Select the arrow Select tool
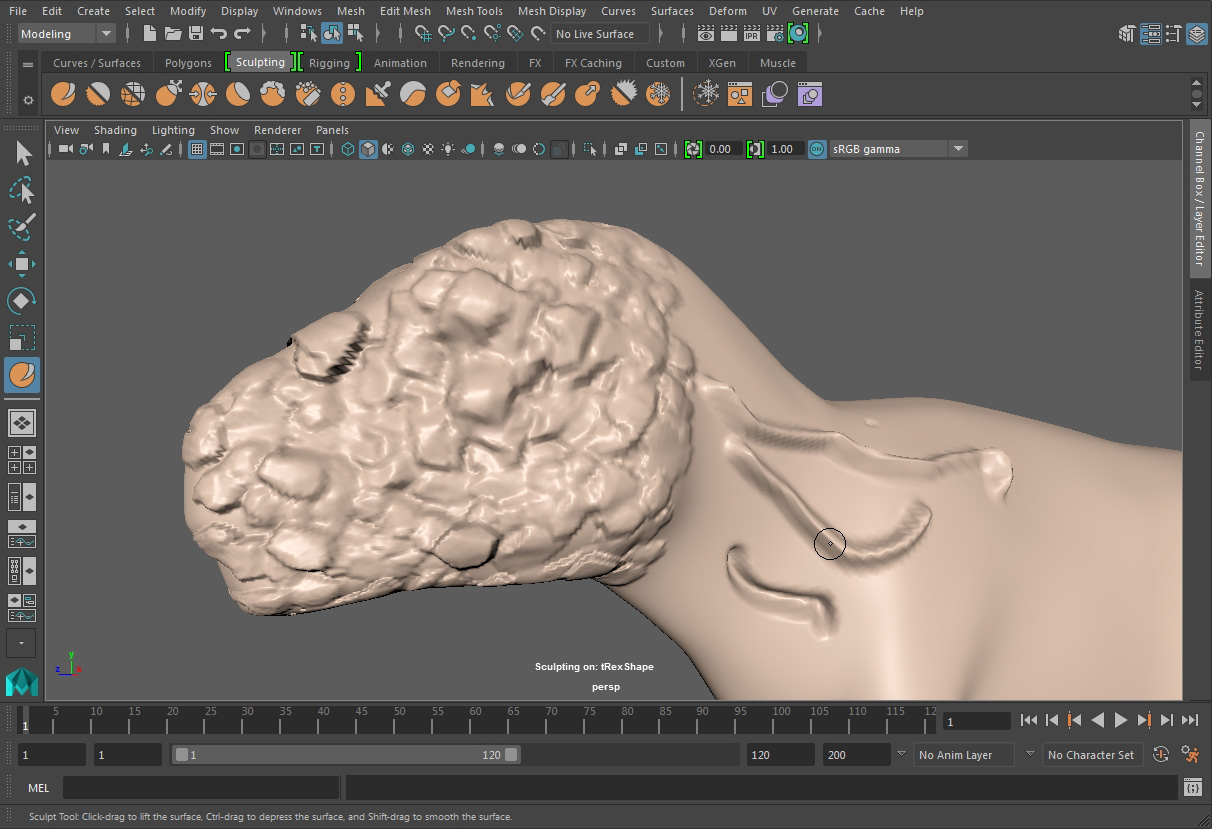 point(22,153)
